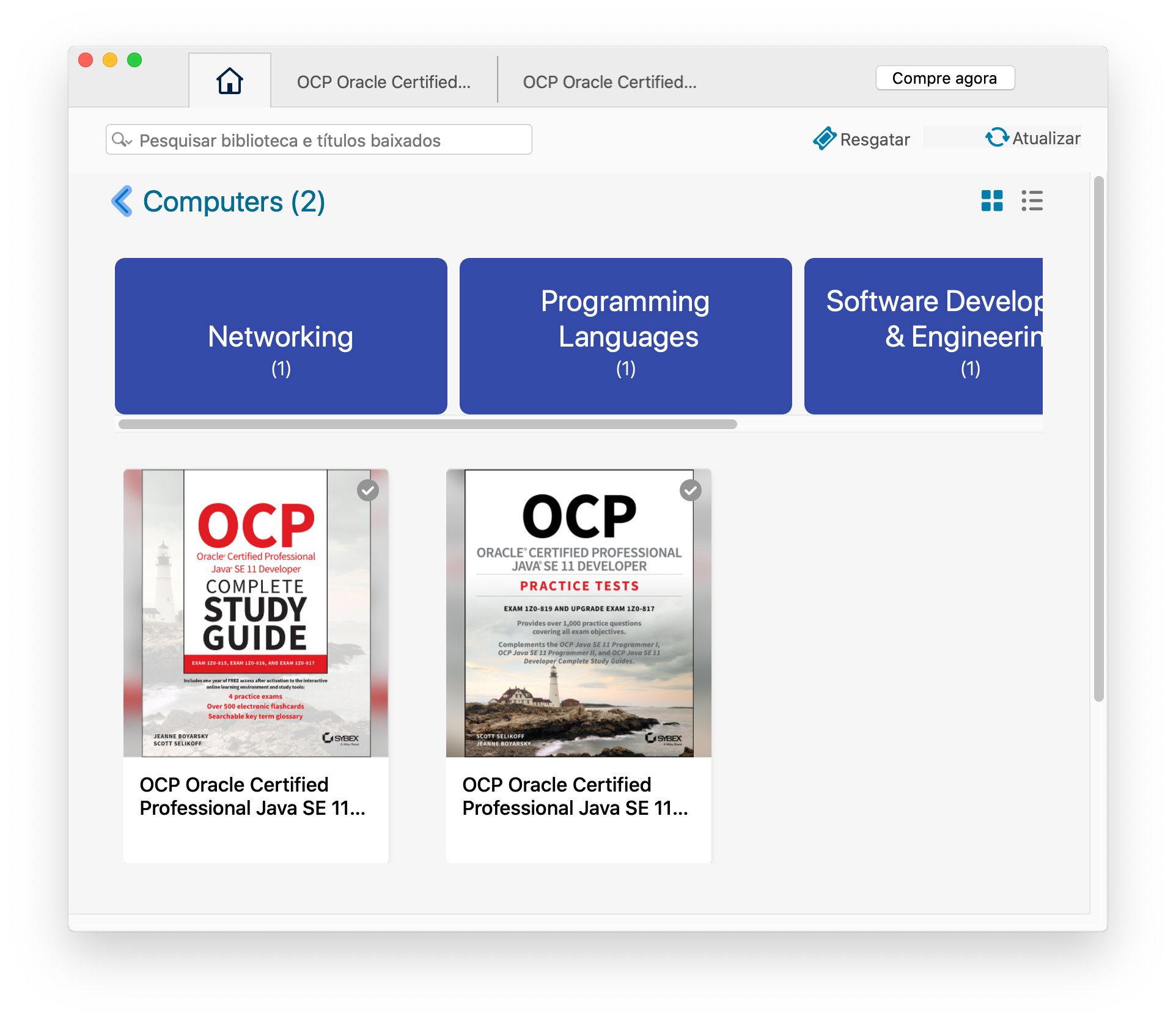
Task: Open first OCP Oracle Certified tab
Action: (383, 82)
